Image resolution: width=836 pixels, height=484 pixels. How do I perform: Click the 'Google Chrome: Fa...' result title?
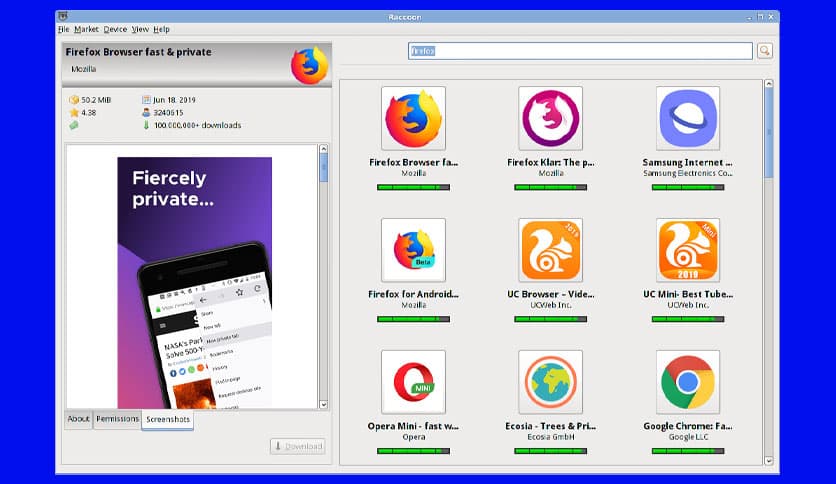coord(688,426)
